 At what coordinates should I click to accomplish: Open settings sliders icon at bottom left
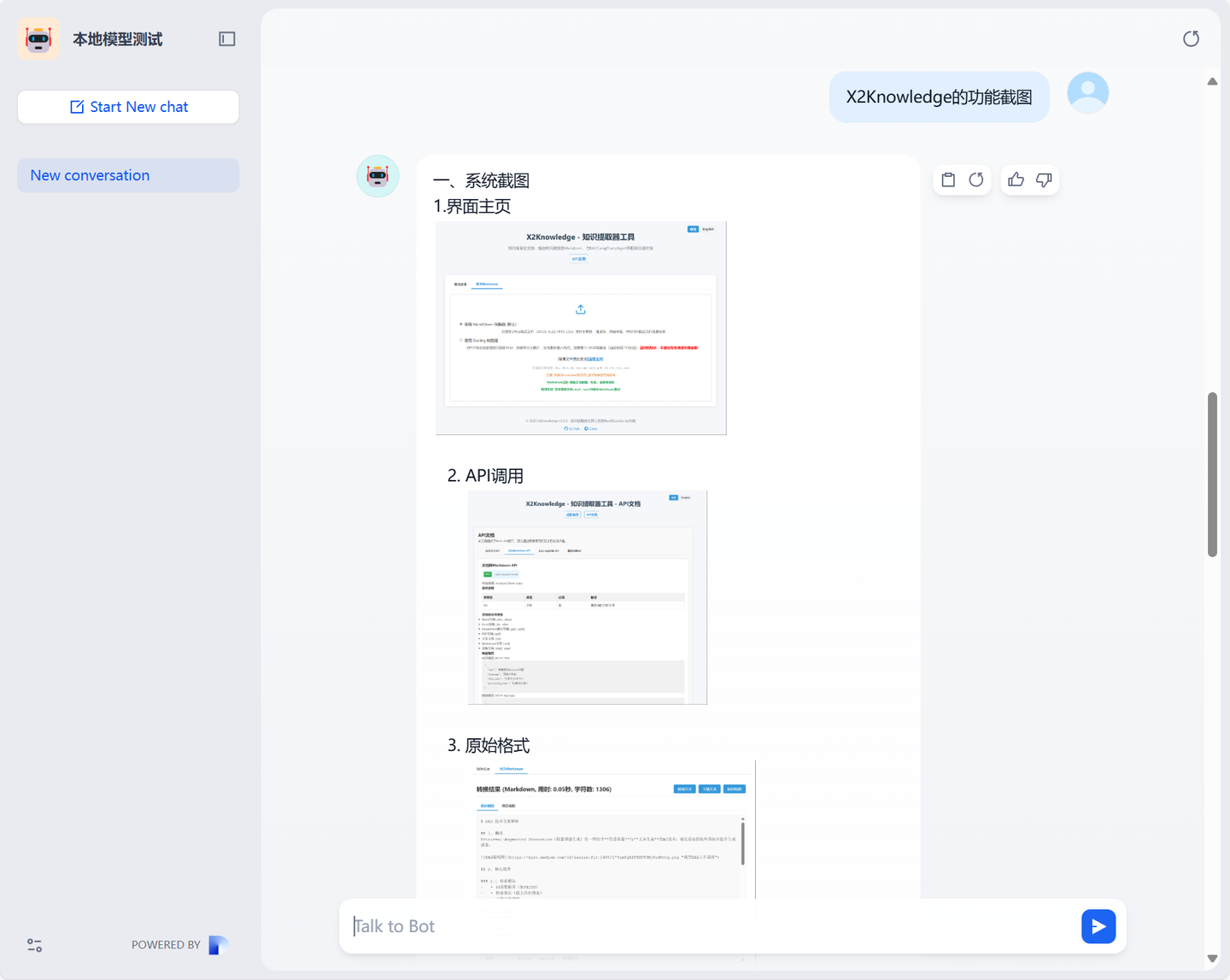[34, 945]
